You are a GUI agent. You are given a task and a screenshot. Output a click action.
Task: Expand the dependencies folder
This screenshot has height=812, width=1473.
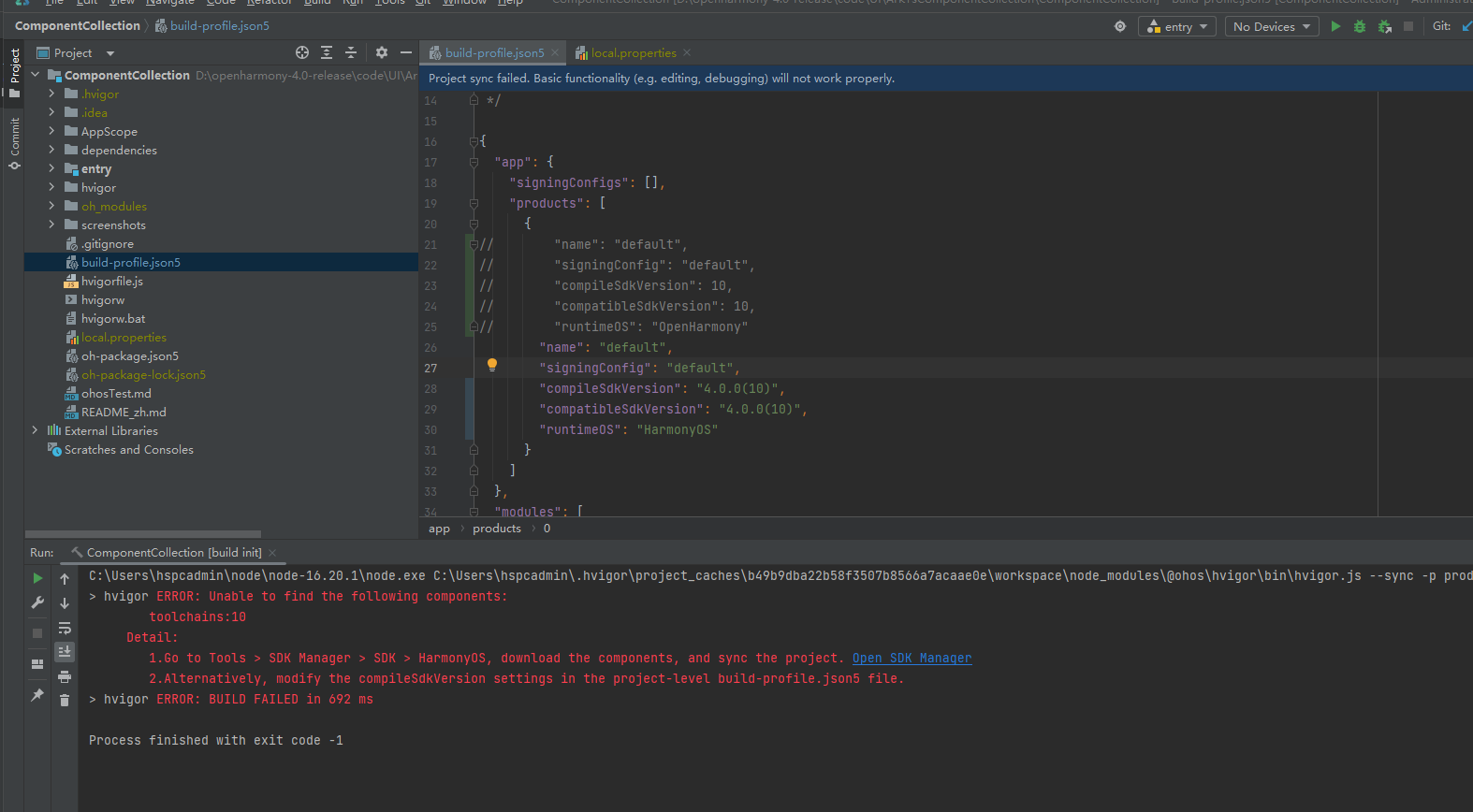(x=51, y=150)
